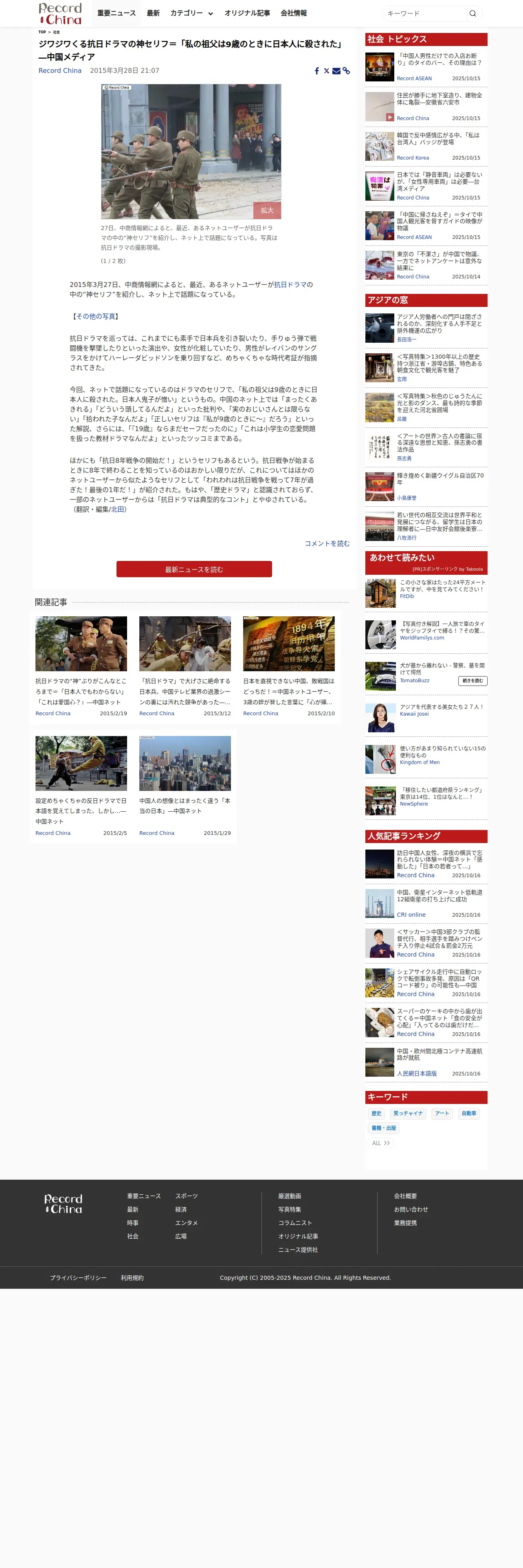Select the 自動車 keyword tag
Viewport: 523px width, 1568px height.
click(469, 1113)
